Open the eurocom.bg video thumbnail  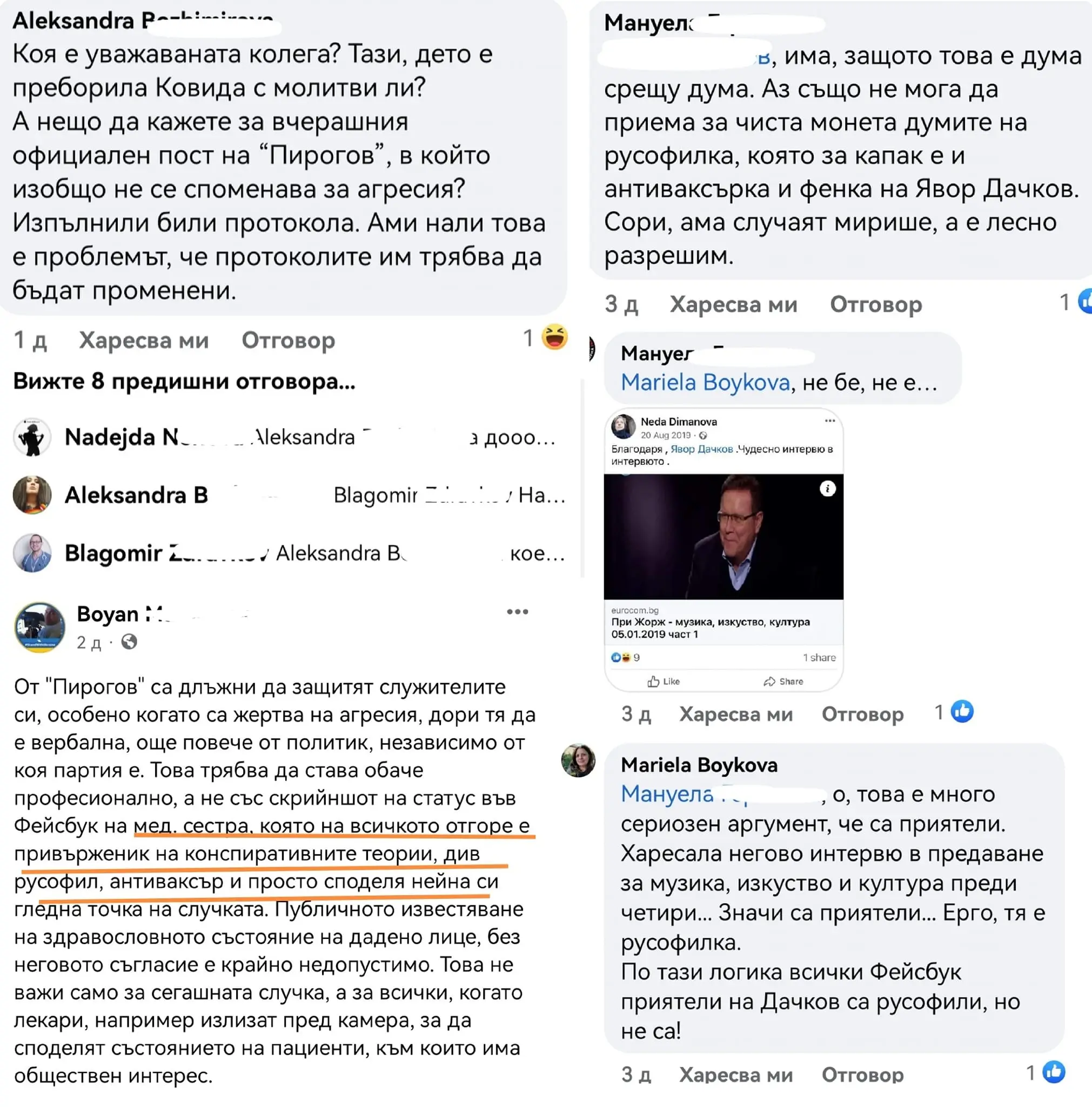coord(723,536)
